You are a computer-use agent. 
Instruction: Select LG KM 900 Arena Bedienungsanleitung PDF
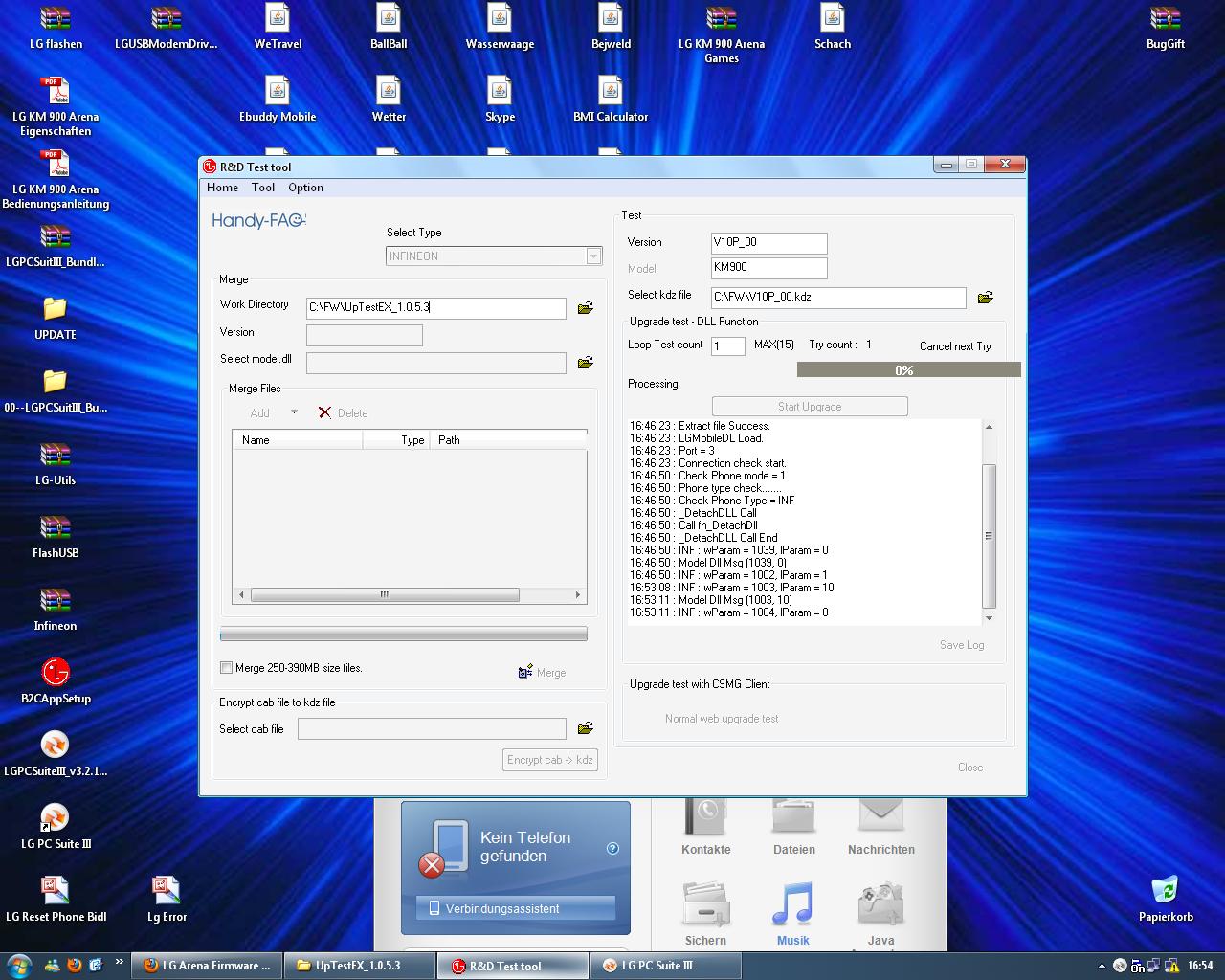[56, 179]
